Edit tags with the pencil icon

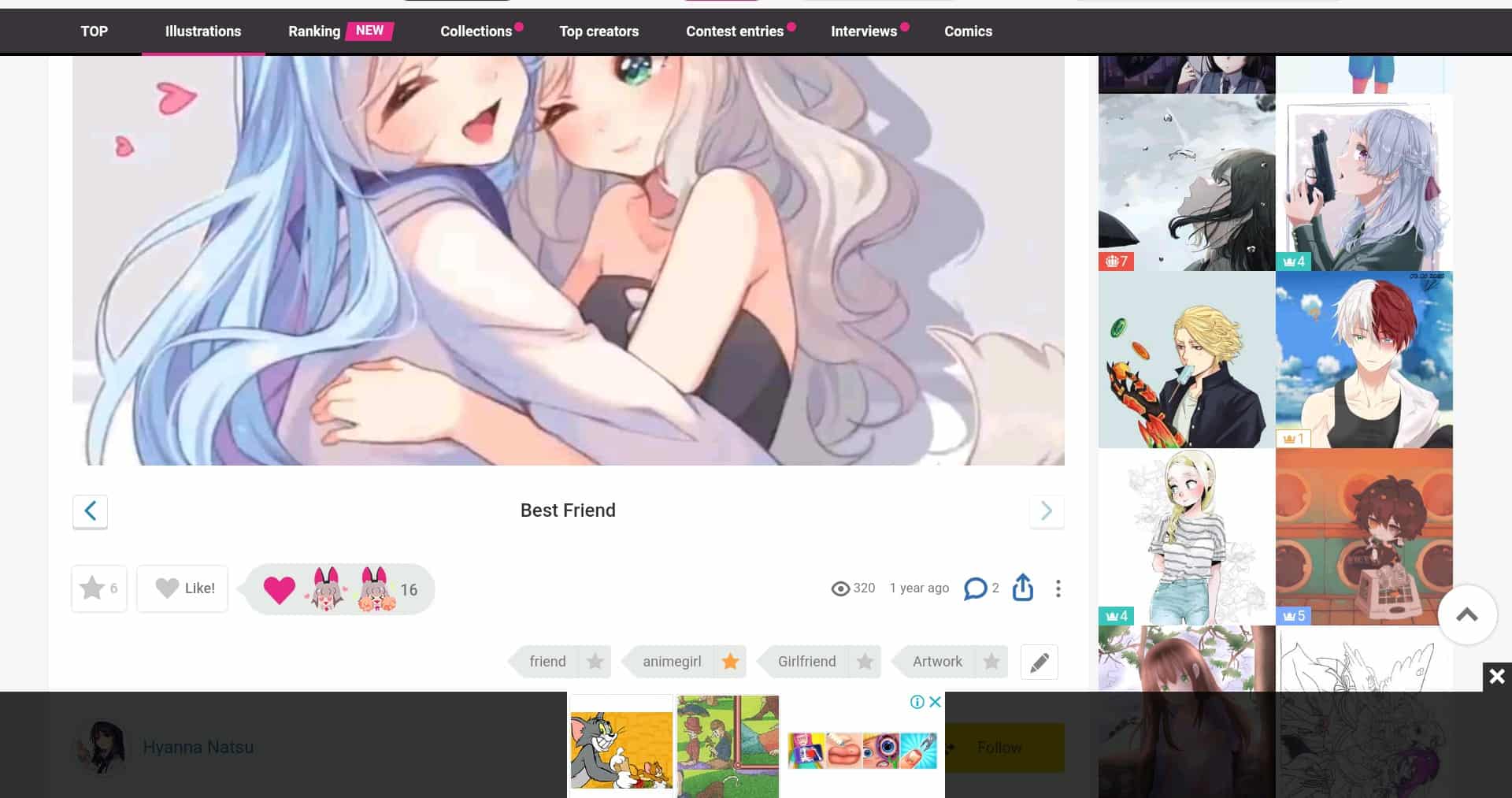1039,663
